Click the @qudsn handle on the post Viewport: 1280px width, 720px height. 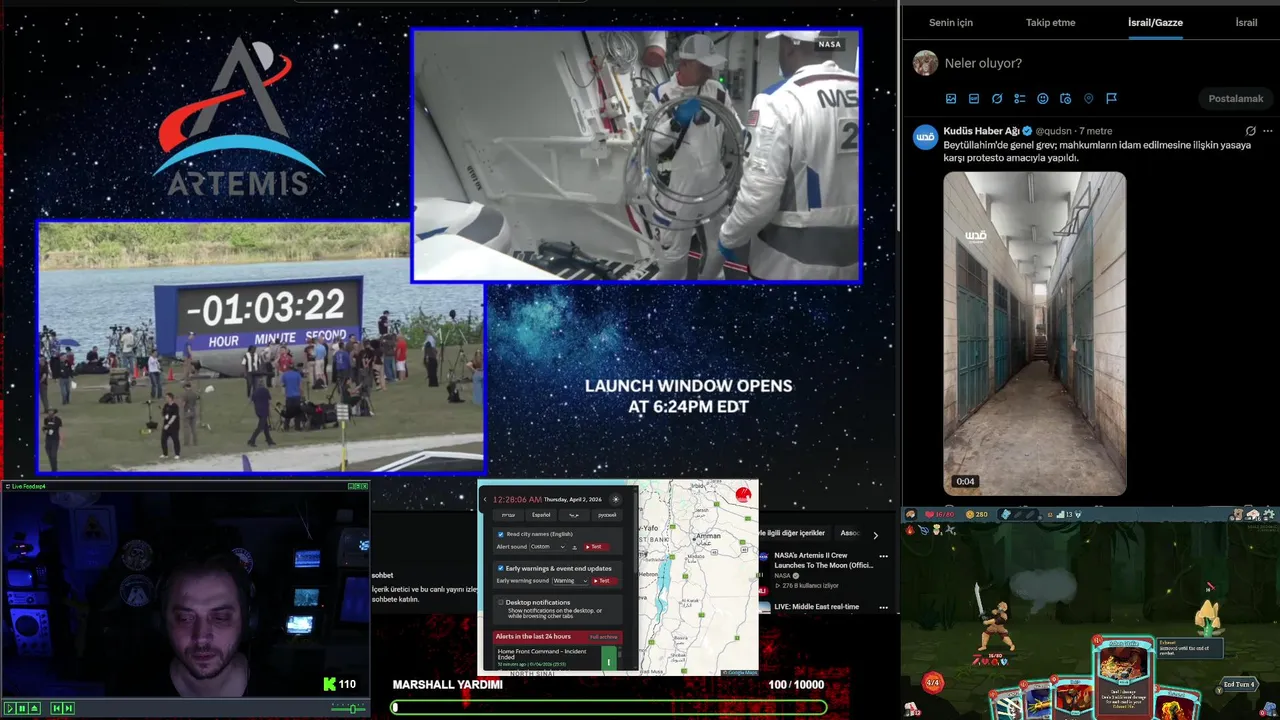click(1055, 131)
